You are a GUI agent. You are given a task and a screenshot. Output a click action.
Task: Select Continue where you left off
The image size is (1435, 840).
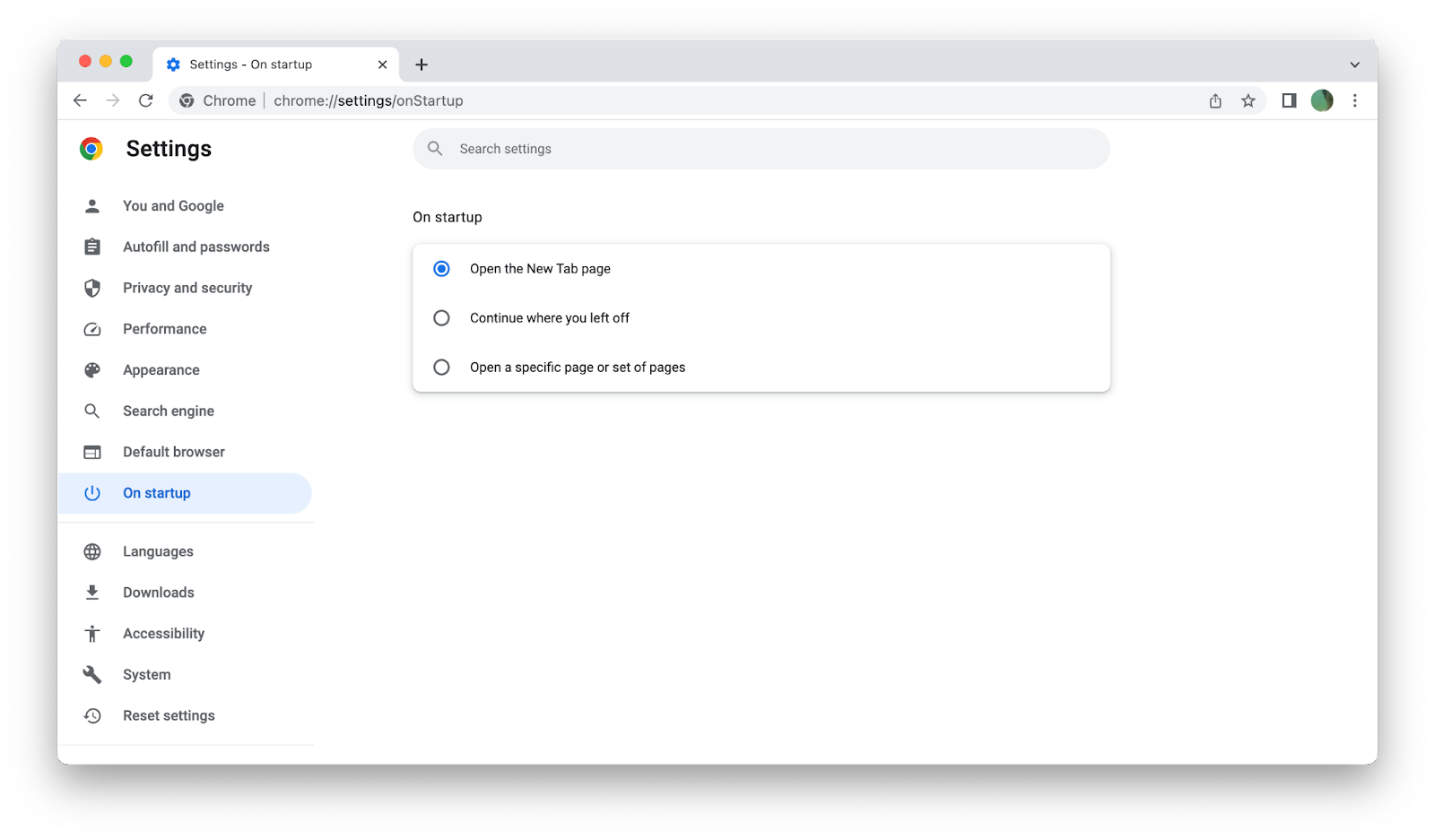point(441,317)
